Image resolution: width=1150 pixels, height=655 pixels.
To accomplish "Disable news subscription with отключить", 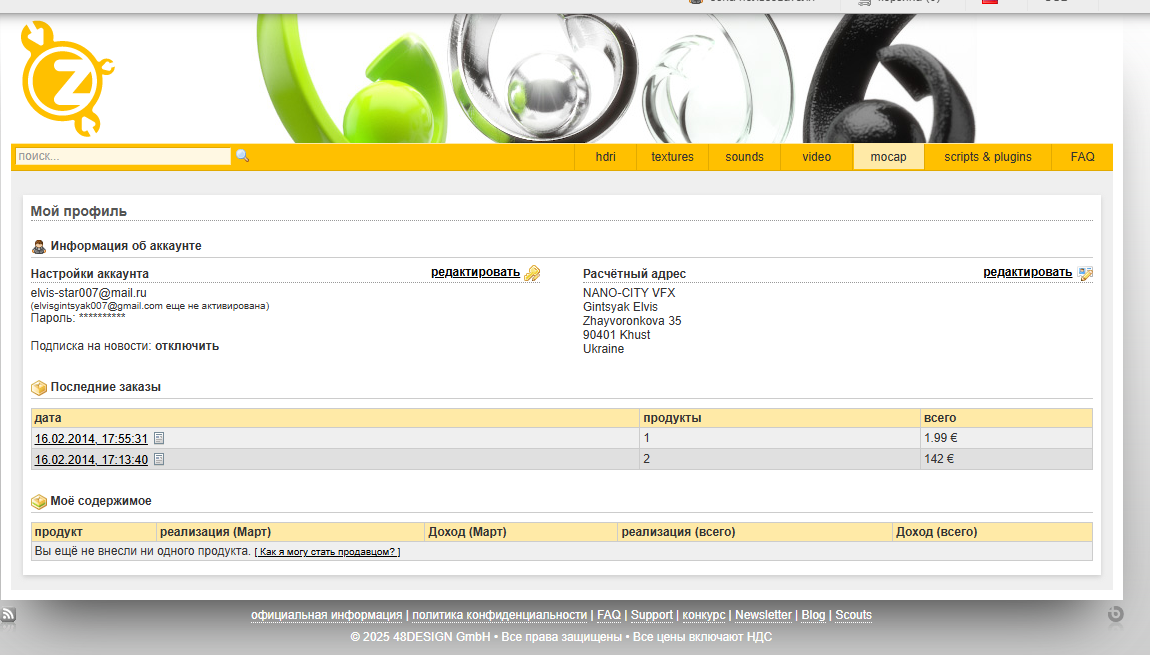I will tap(186, 346).
